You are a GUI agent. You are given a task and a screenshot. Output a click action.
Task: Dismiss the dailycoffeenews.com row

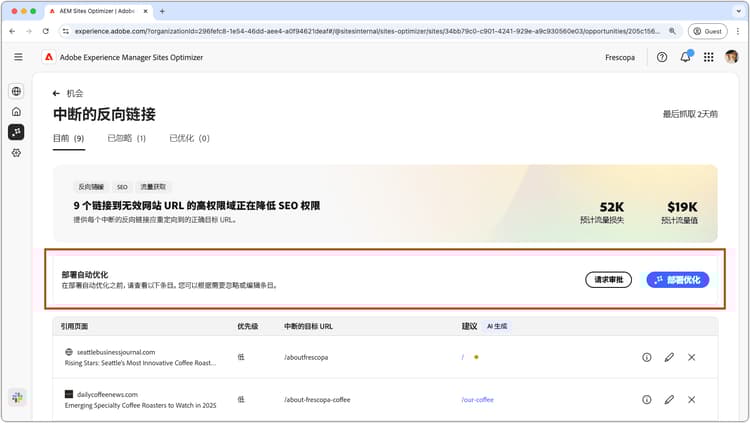pos(692,400)
